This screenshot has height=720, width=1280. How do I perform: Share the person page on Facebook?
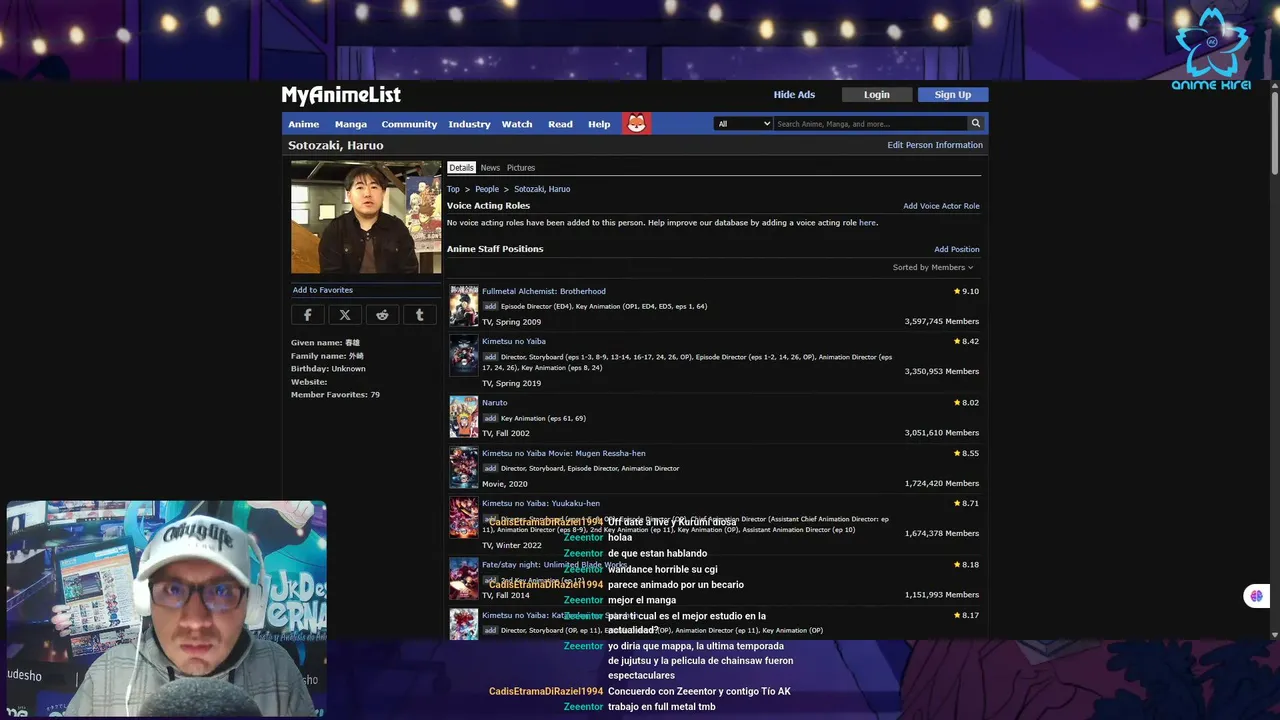(307, 315)
